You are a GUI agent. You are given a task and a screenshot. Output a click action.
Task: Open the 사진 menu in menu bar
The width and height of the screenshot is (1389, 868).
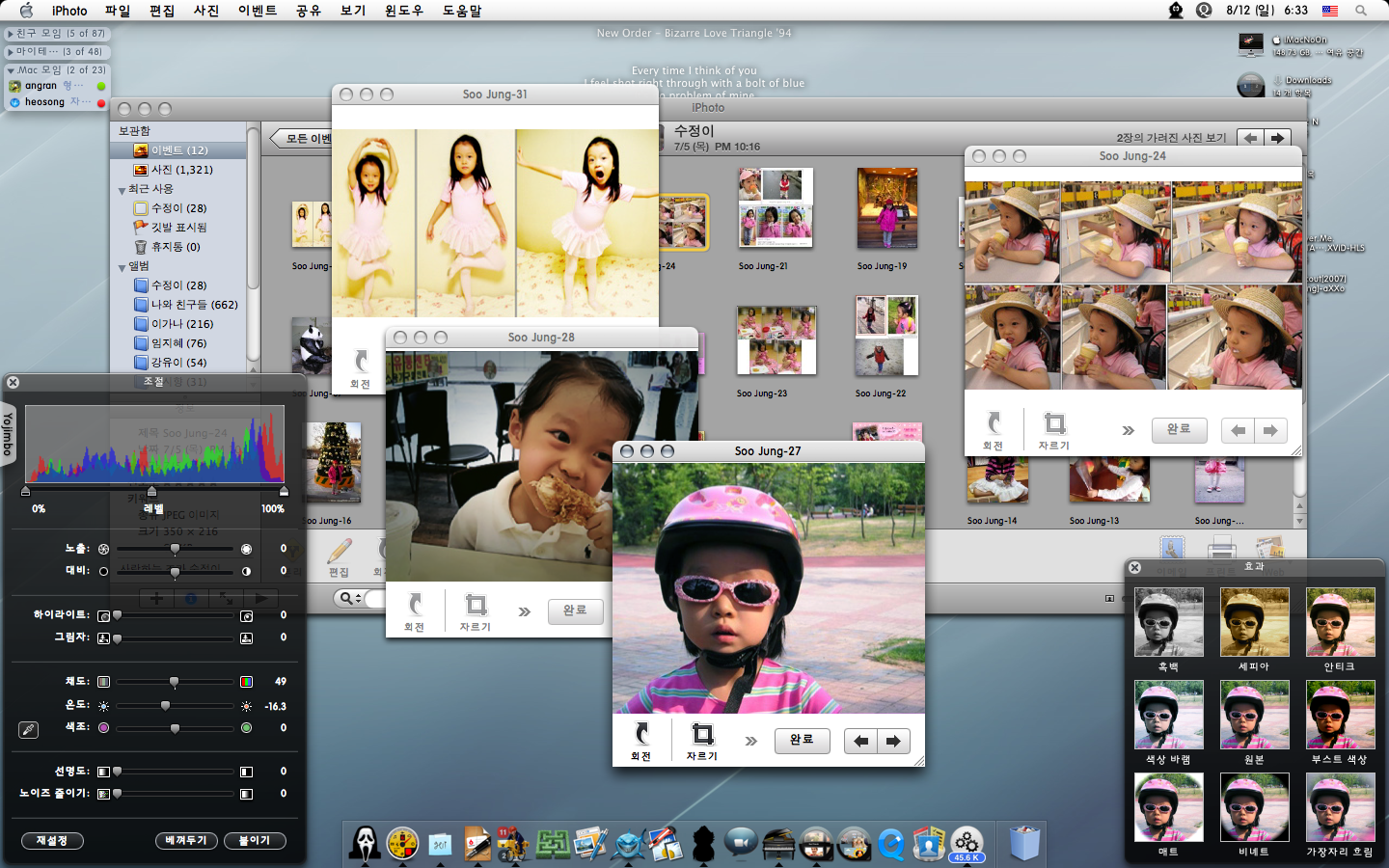tap(206, 11)
